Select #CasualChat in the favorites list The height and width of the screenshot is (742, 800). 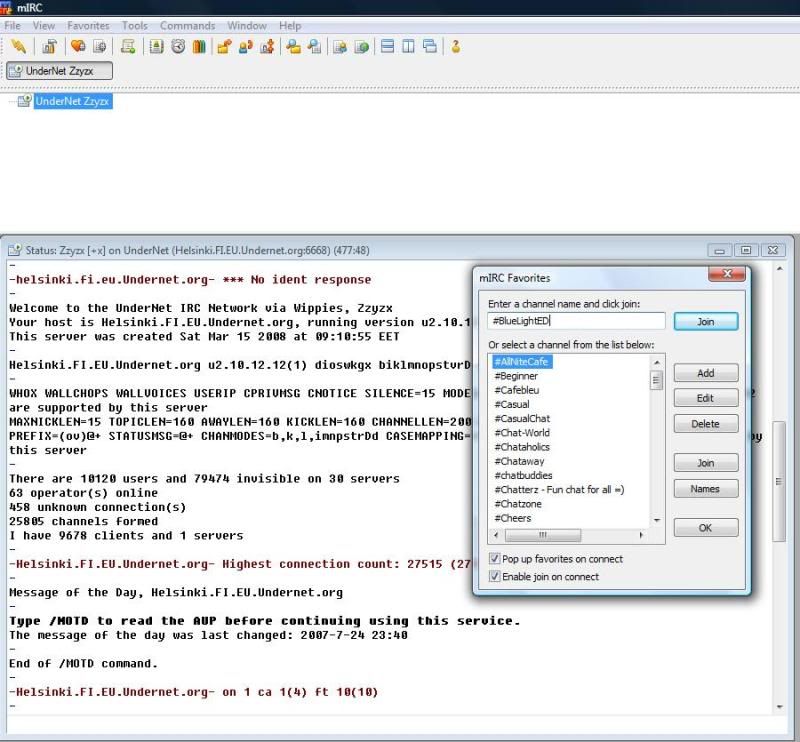click(x=522, y=419)
